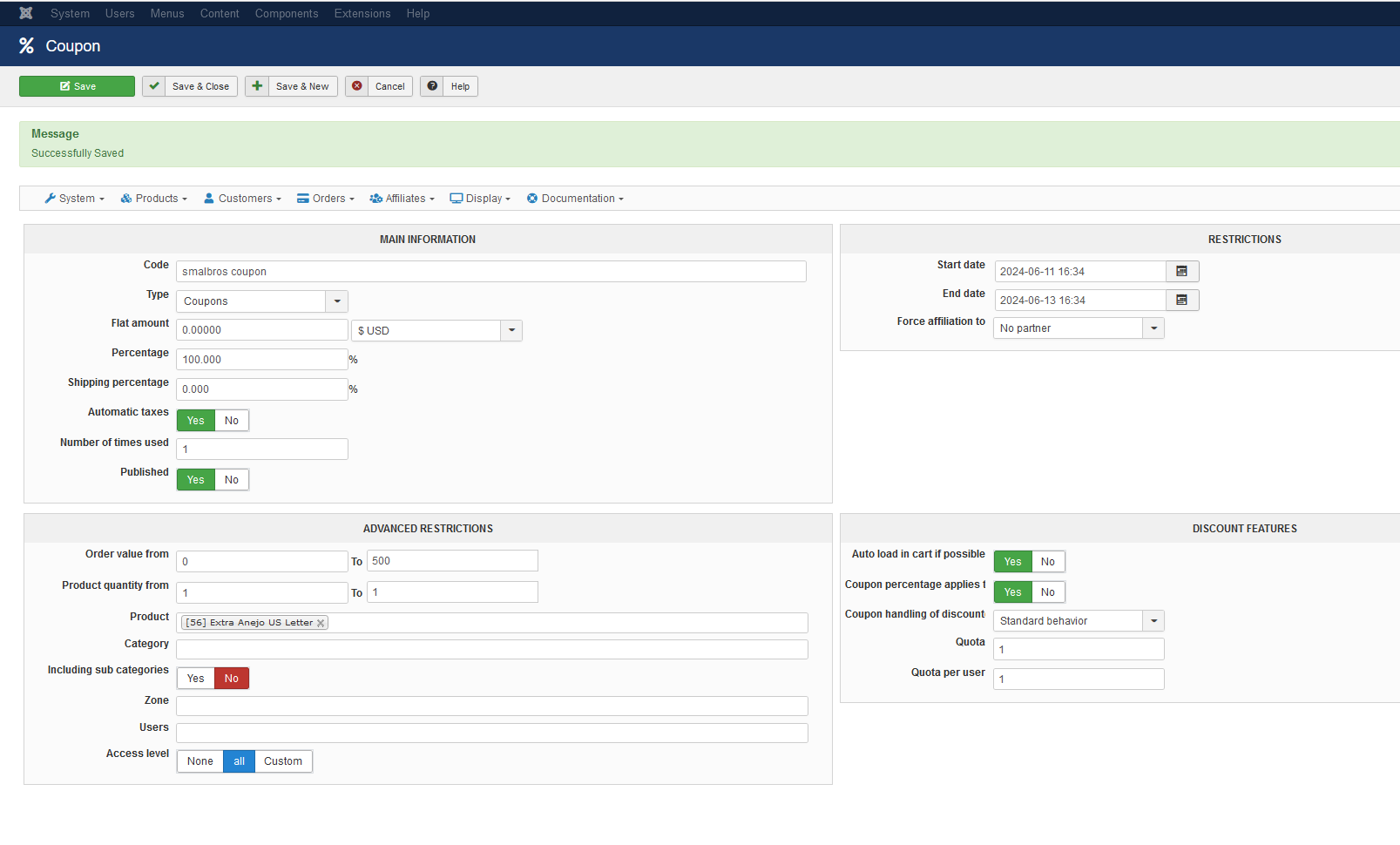Set Including sub categories to No
1400x845 pixels.
click(232, 679)
